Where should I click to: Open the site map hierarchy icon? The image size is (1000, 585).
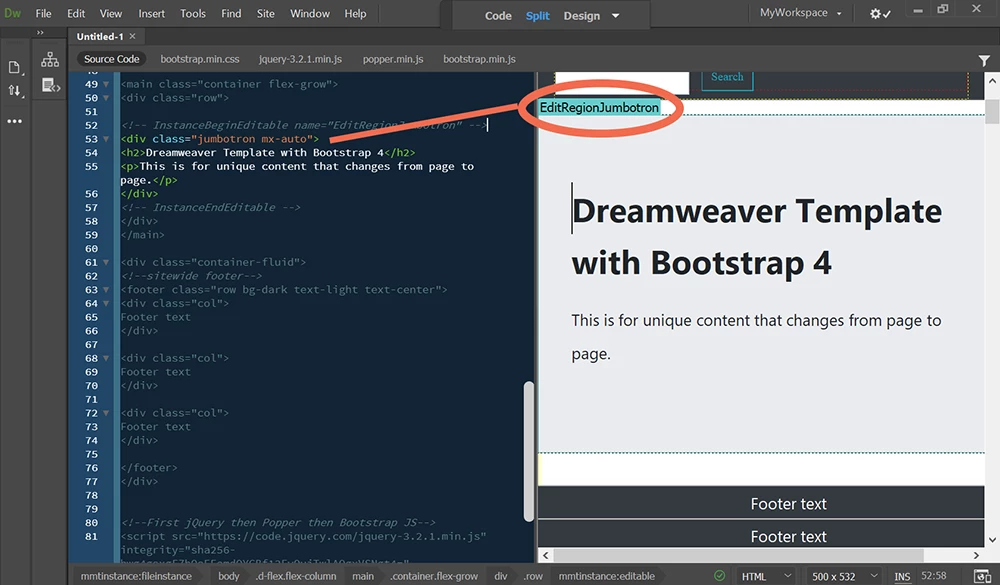point(50,60)
